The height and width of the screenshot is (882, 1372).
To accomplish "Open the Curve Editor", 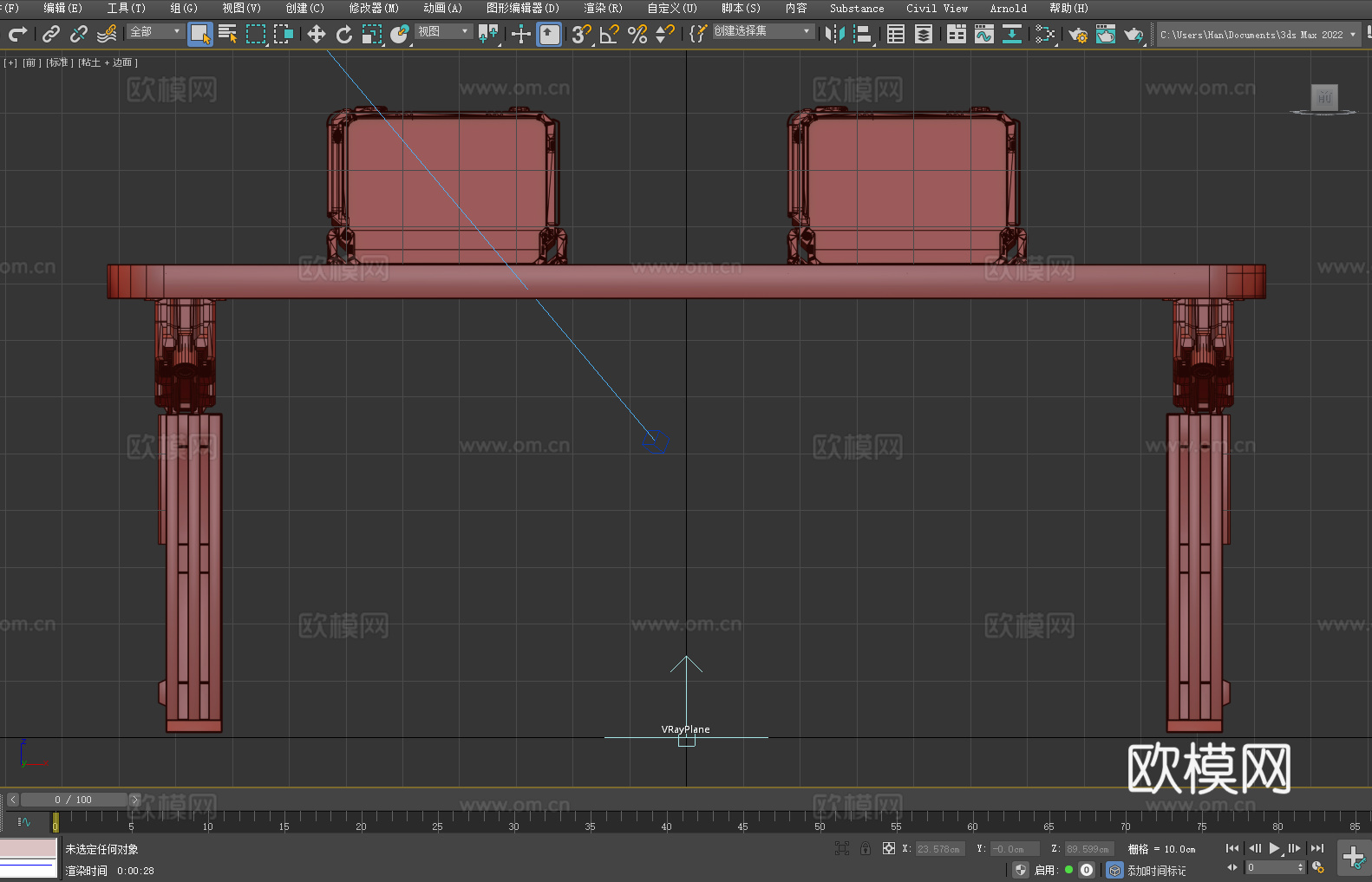I will [984, 34].
